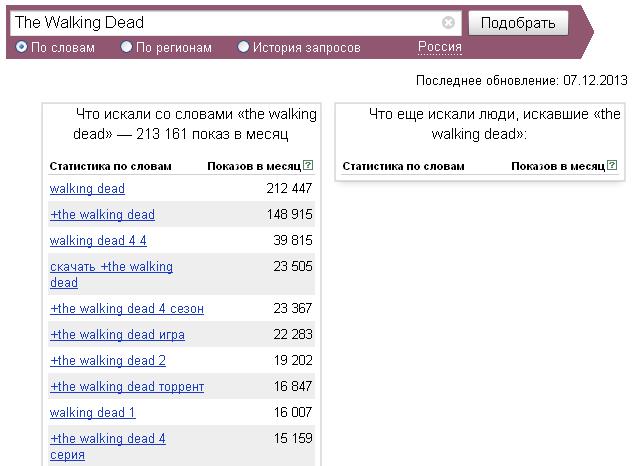Click the "Что еще искали люди" heading
Viewport: 636px width, 466px height.
point(494,124)
